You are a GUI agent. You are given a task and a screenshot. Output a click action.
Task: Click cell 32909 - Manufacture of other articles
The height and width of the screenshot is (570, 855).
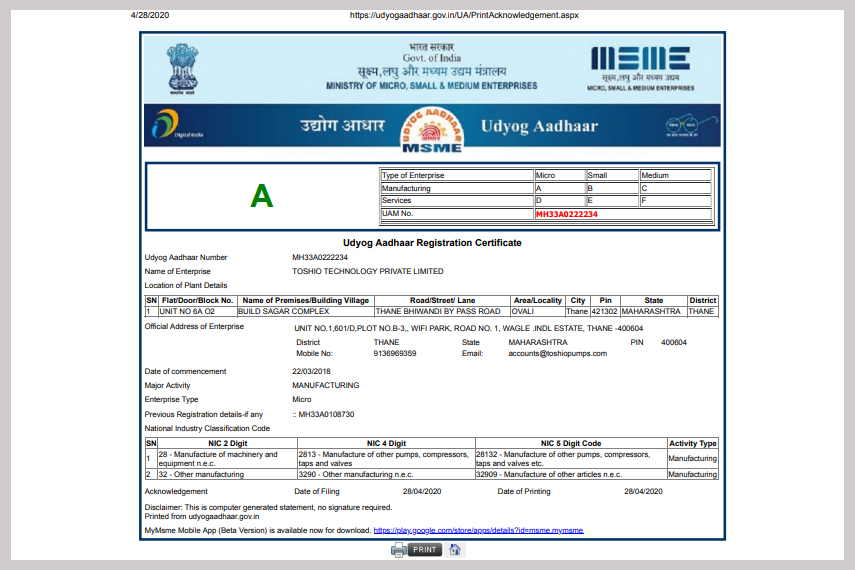tap(571, 475)
